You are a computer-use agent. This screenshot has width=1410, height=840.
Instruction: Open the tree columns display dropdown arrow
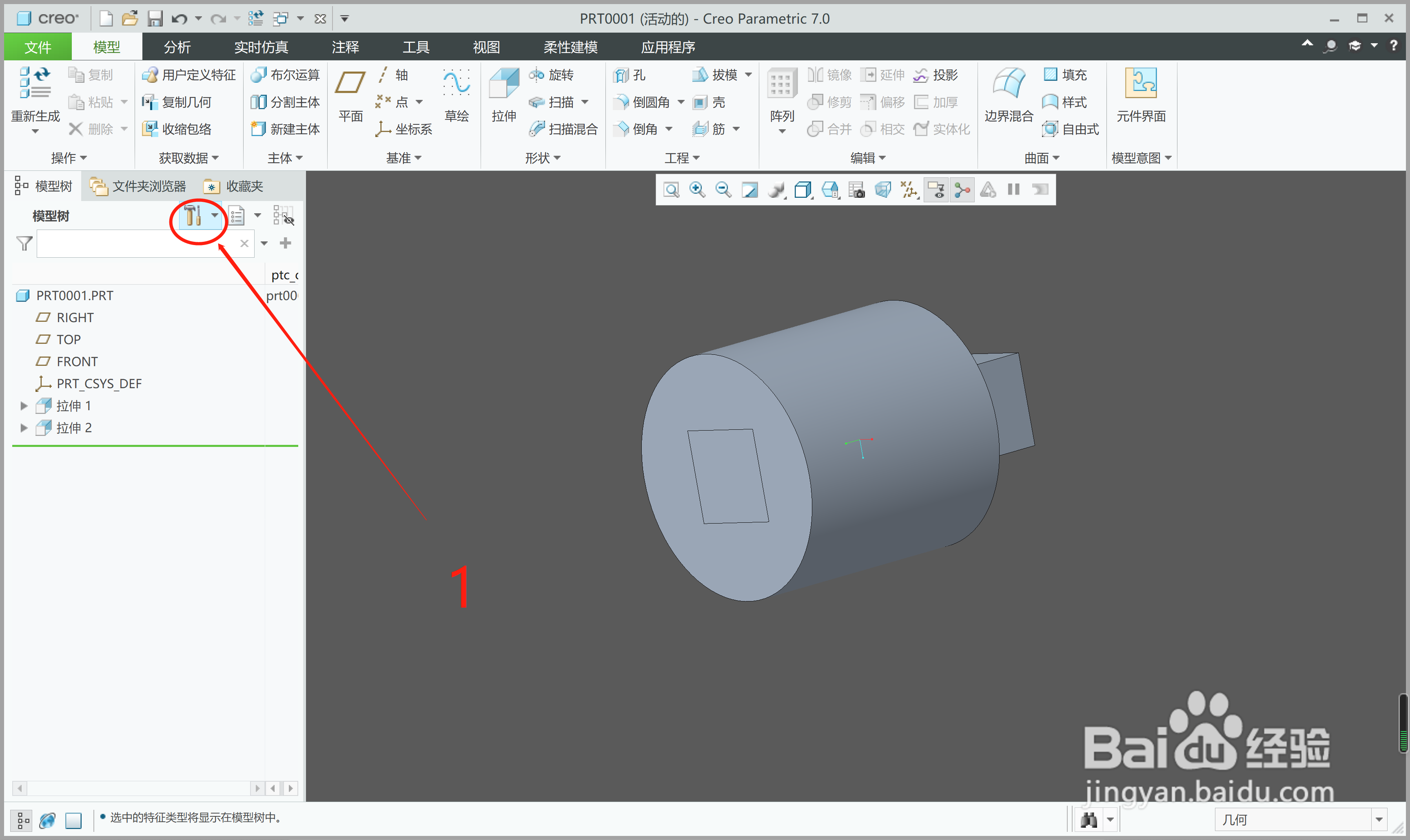click(x=257, y=215)
